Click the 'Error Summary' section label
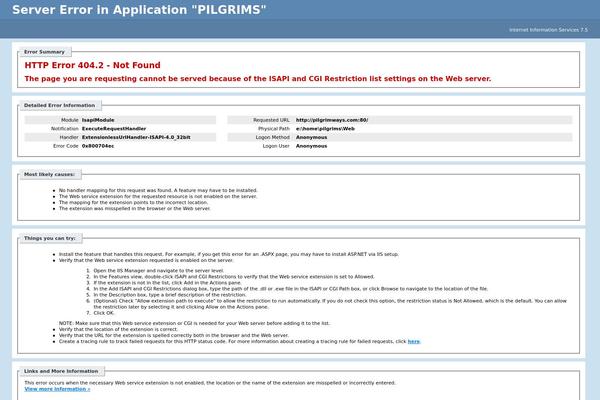 (44, 52)
